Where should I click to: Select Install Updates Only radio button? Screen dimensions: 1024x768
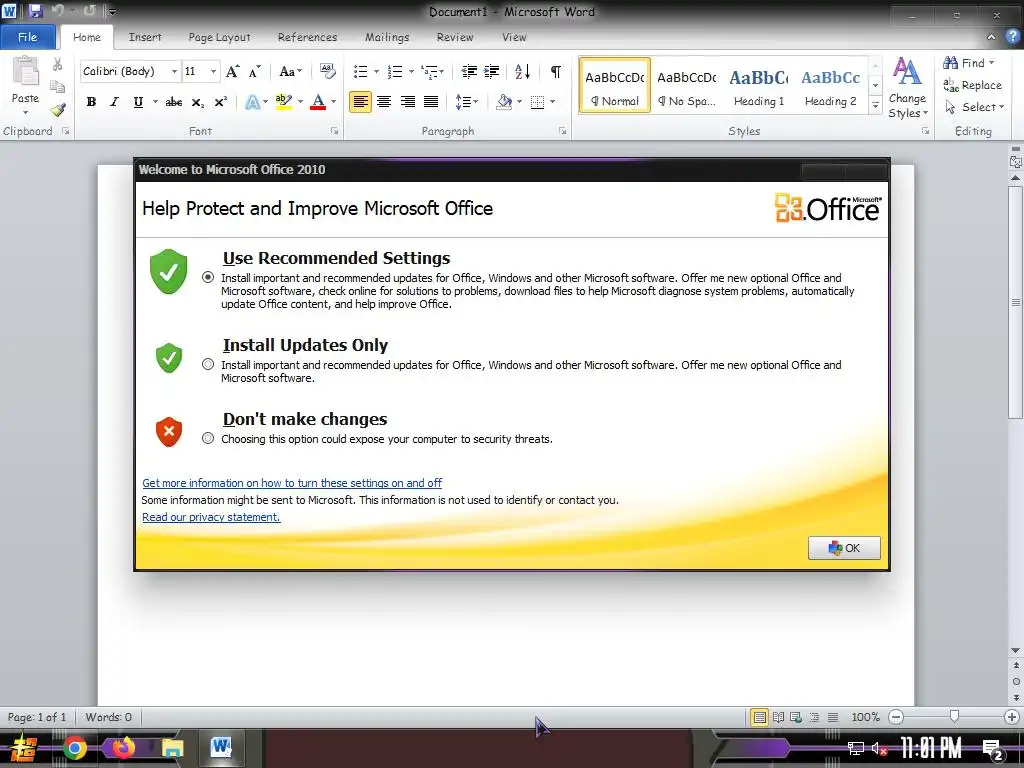point(208,364)
